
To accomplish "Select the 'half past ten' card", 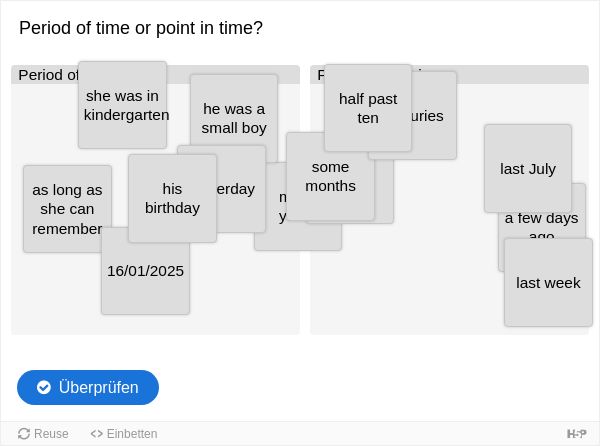I will coord(368,108).
